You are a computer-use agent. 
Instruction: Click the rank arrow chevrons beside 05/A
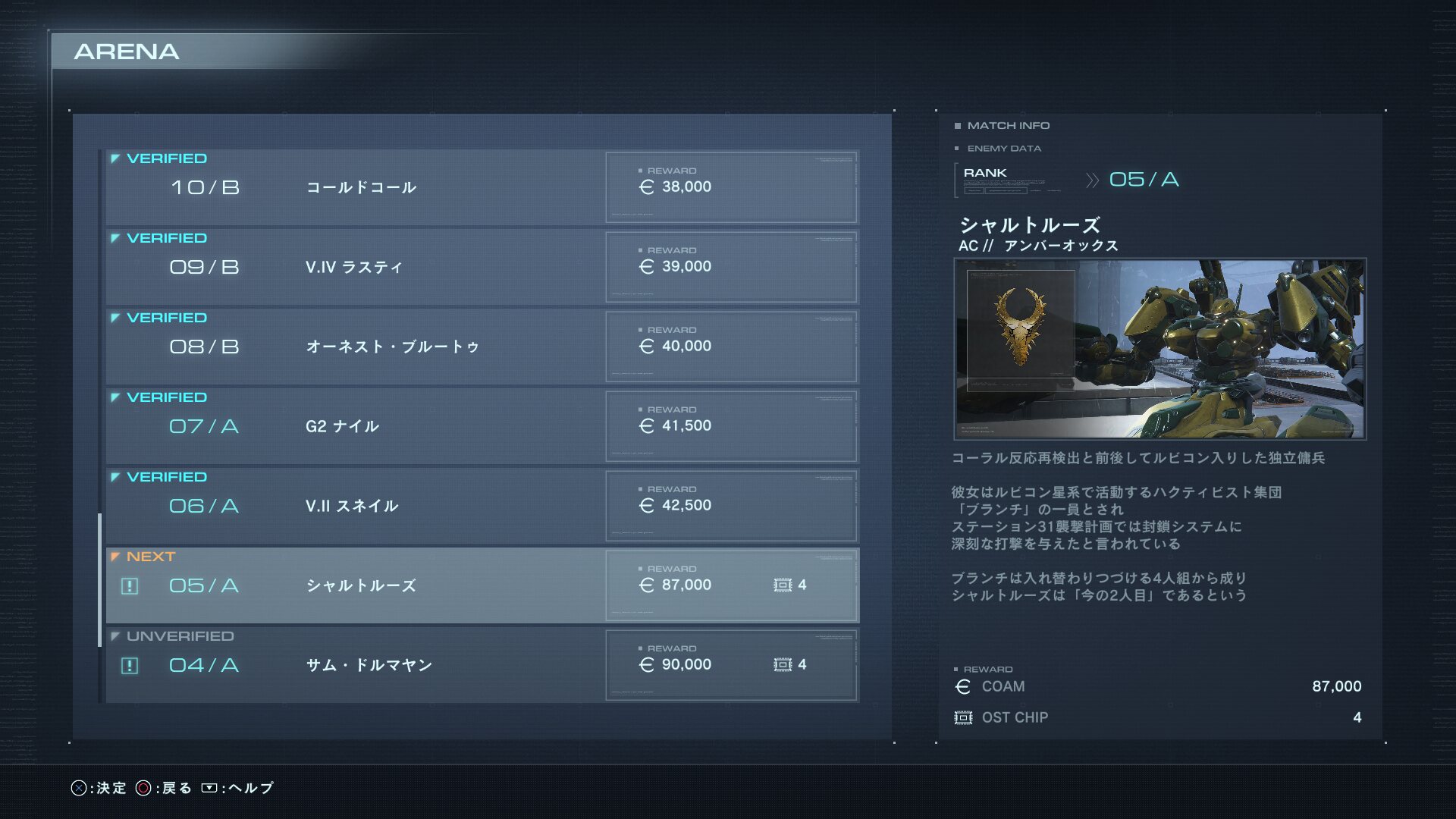point(1092,180)
